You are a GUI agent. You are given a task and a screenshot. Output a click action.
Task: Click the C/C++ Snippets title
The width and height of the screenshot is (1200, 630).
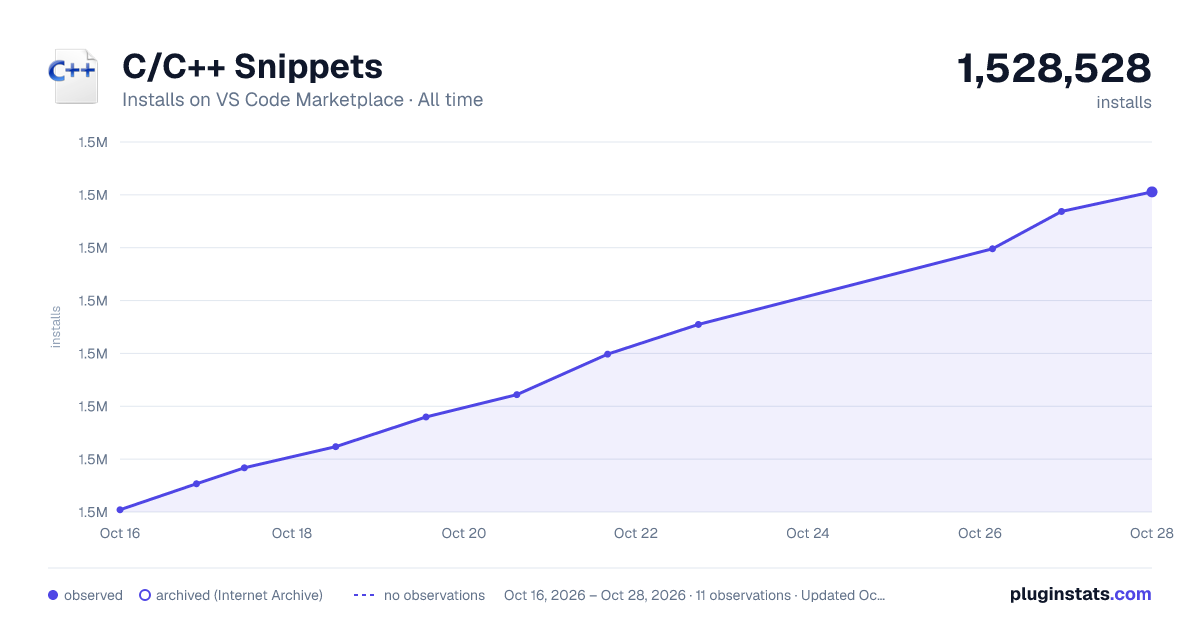252,67
